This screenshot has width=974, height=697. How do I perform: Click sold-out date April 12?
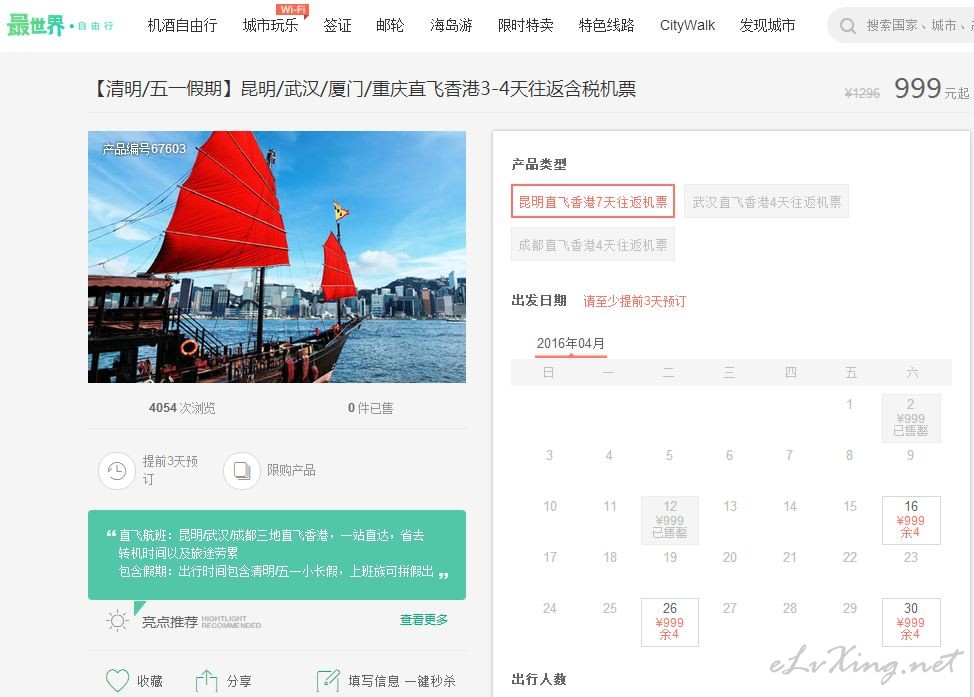pos(670,520)
